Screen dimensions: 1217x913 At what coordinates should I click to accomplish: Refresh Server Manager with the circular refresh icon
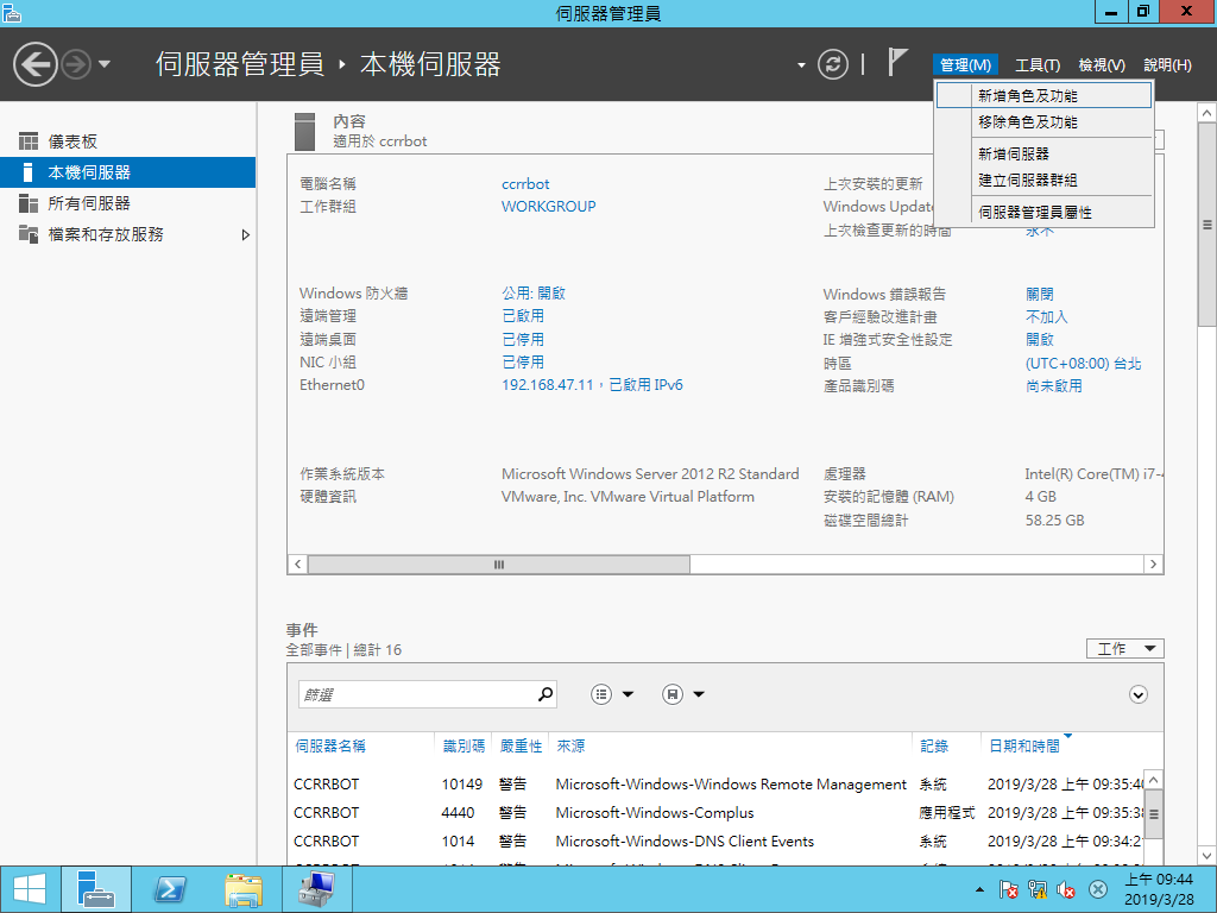click(832, 65)
